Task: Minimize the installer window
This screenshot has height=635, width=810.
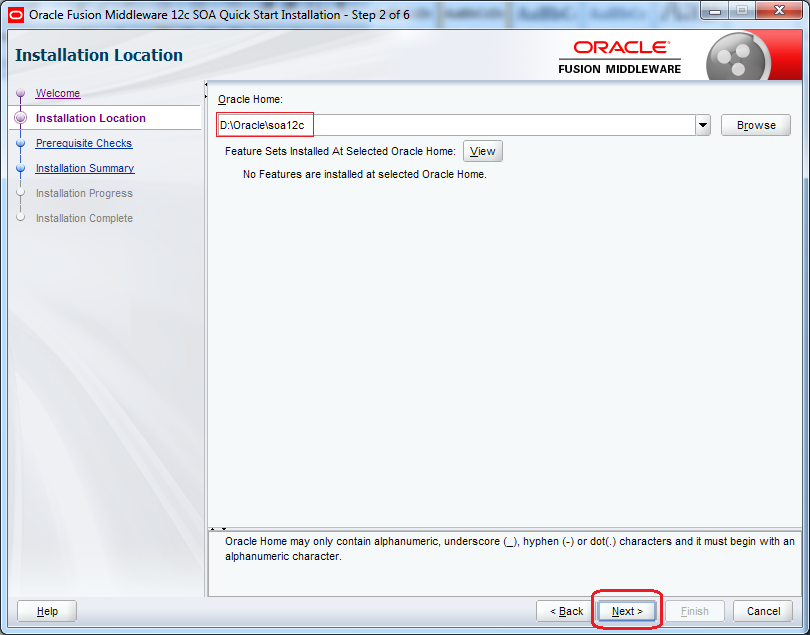Action: coord(715,11)
